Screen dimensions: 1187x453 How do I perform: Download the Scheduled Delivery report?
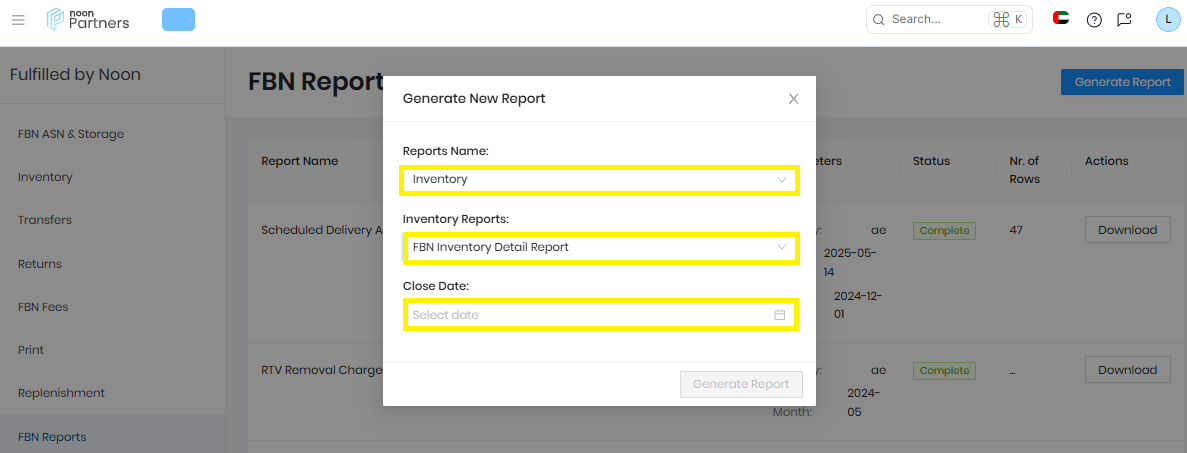1128,230
